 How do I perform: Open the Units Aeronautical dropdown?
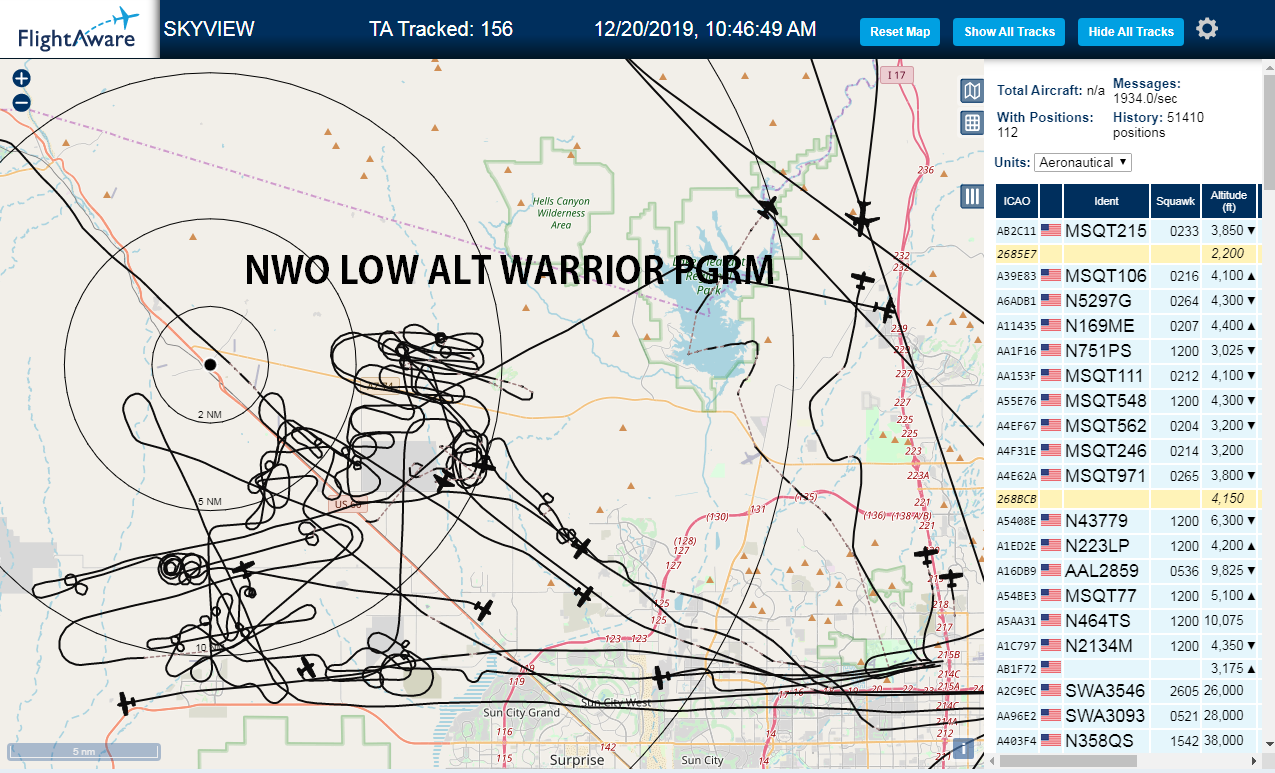(1083, 162)
